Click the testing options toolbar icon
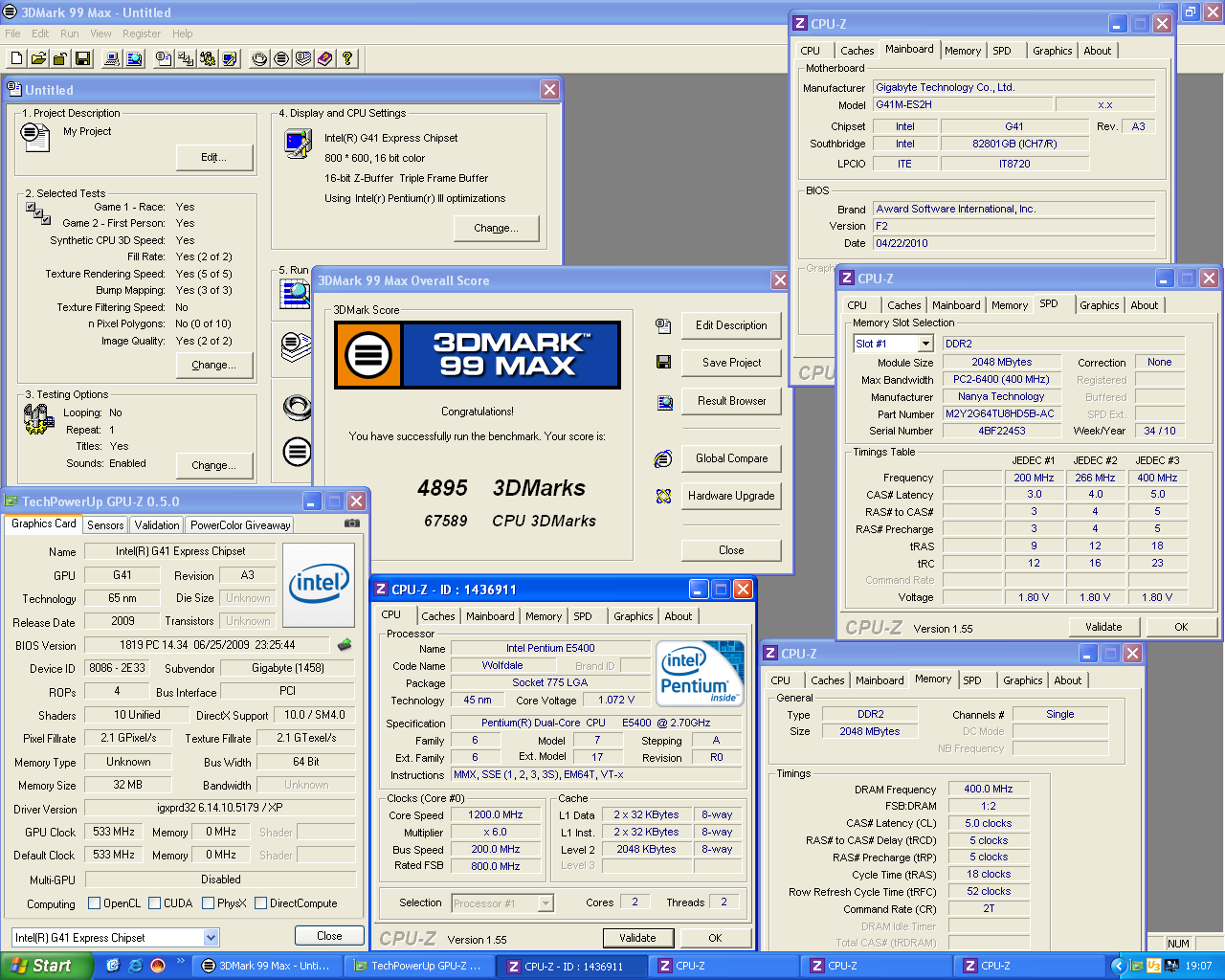 pyautogui.click(x=208, y=58)
